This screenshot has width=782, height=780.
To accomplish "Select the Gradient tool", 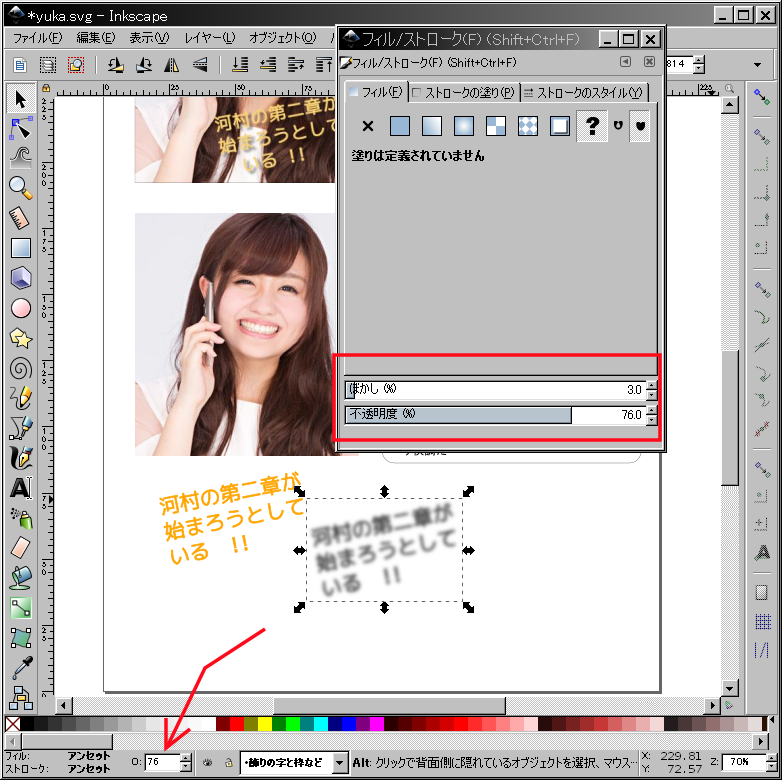I will pyautogui.click(x=20, y=608).
